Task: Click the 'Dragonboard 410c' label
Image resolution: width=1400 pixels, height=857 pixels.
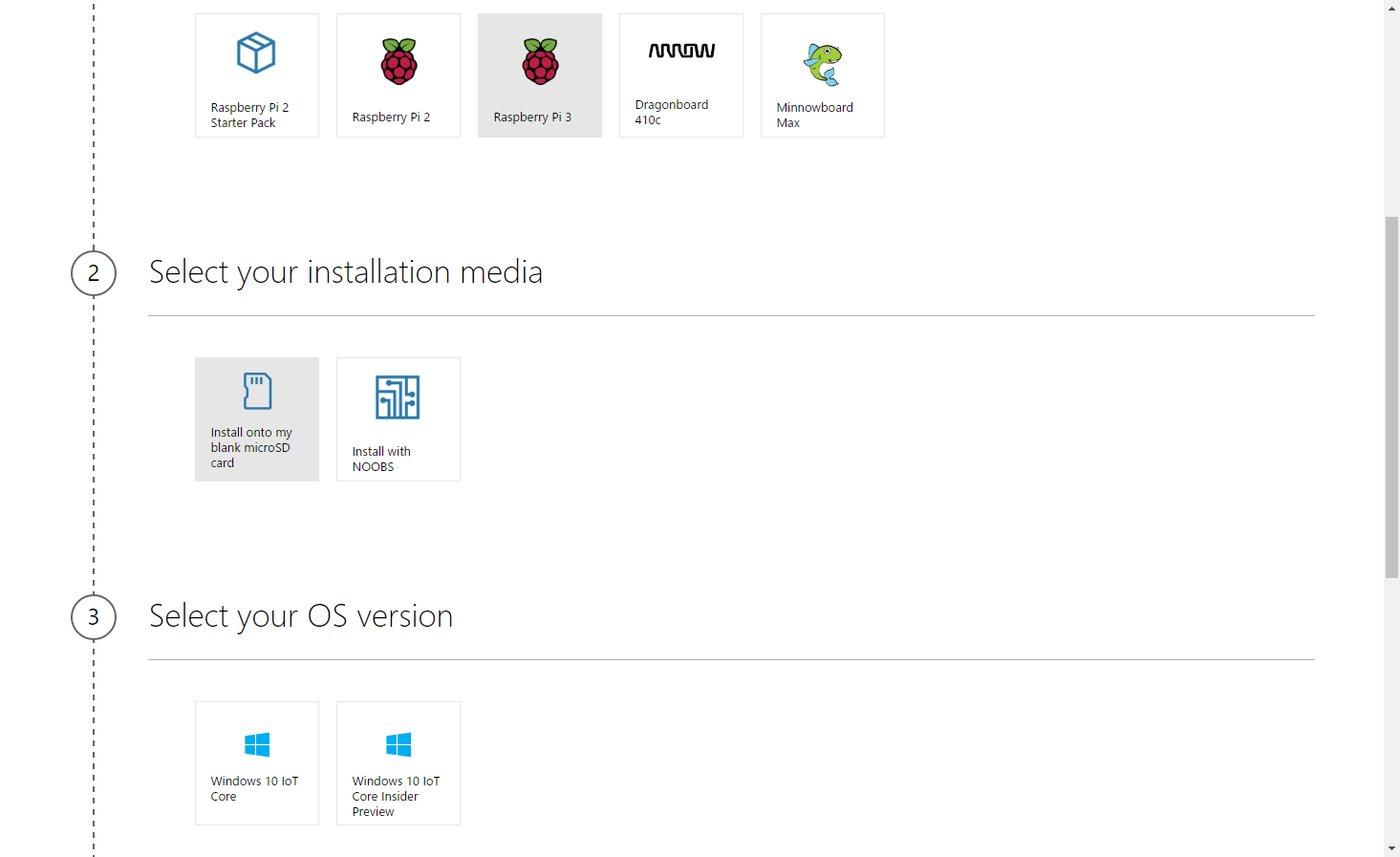Action: [672, 113]
